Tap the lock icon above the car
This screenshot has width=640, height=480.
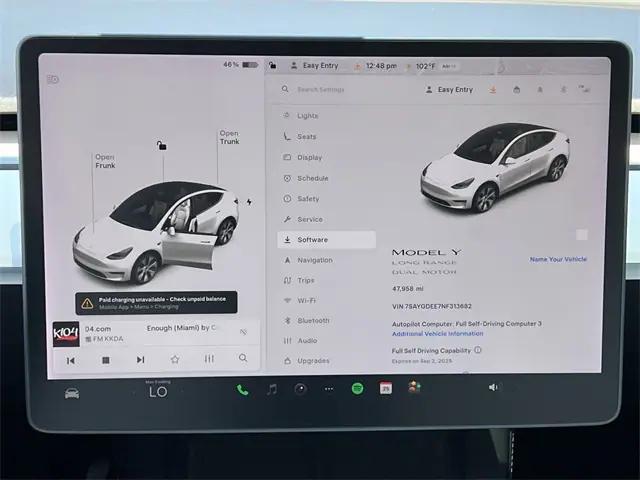(162, 145)
